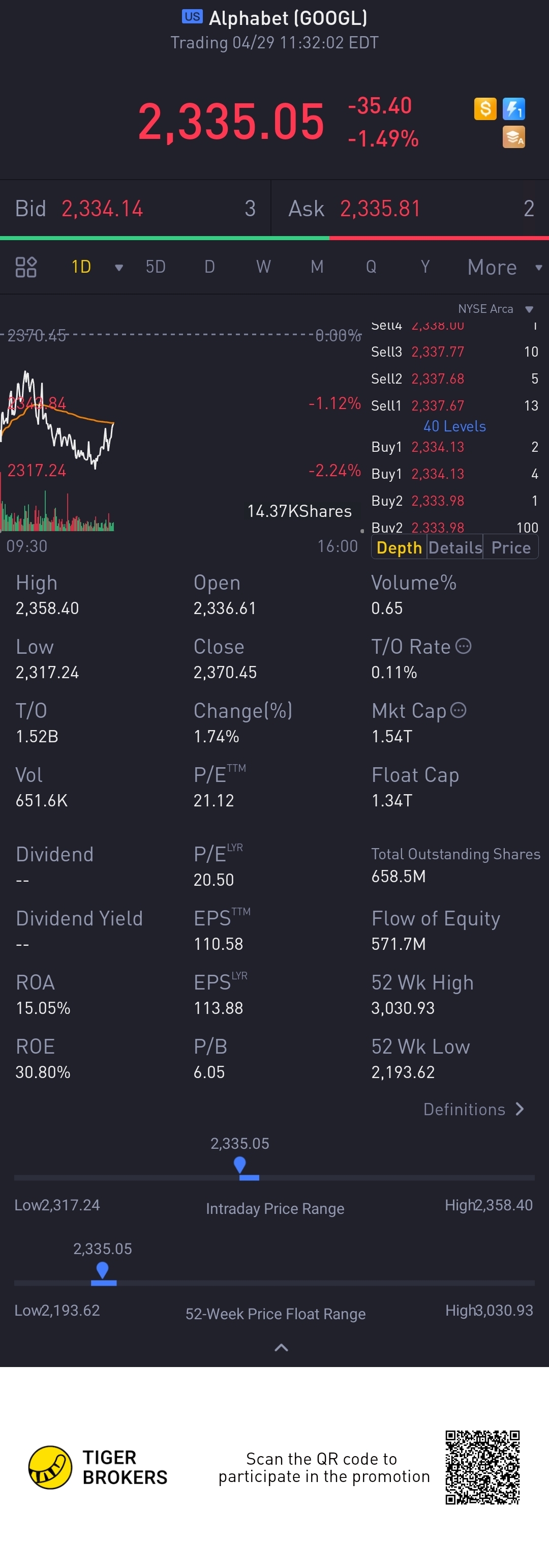Tap the US market flag badge
The image size is (549, 1568).
tap(192, 16)
